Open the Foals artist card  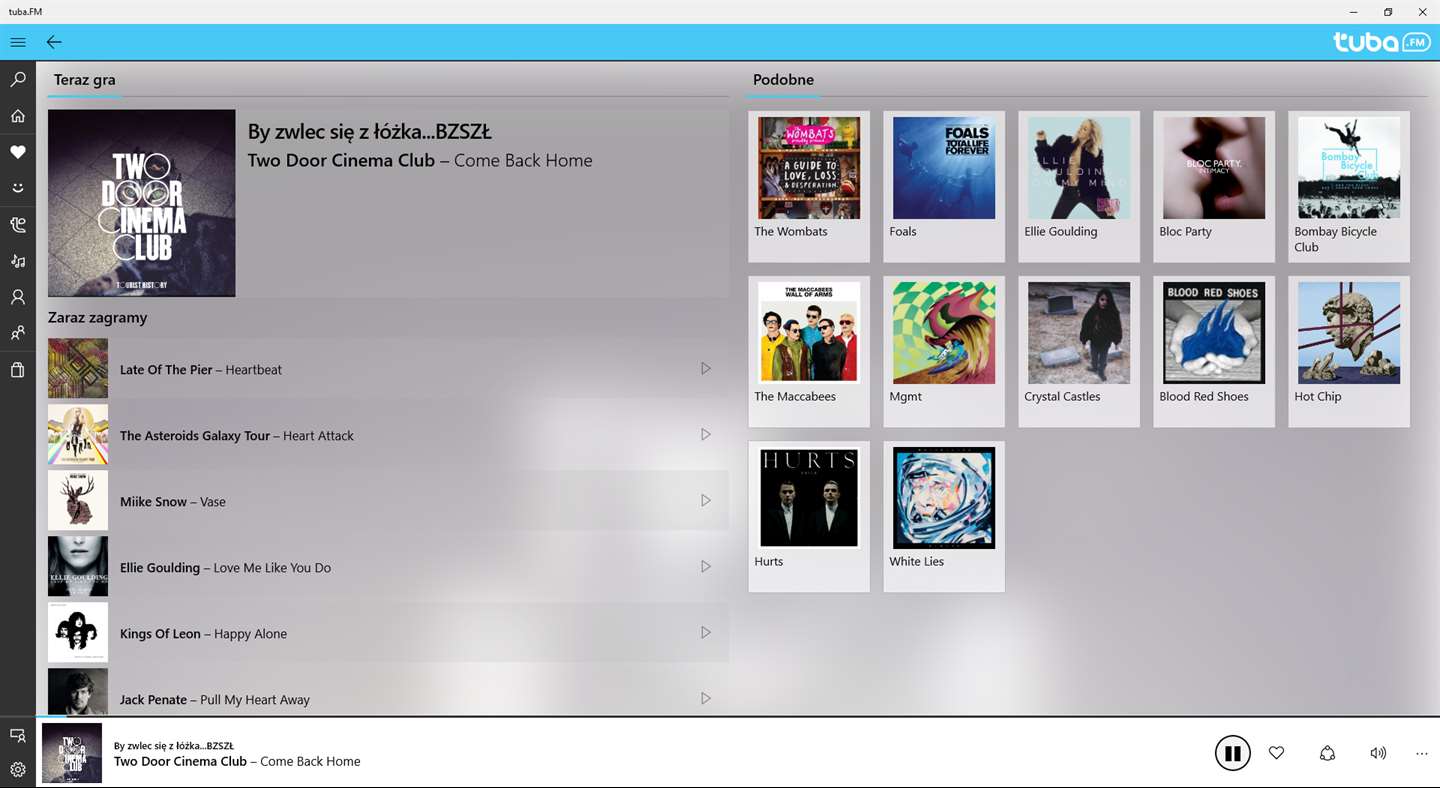click(x=944, y=186)
